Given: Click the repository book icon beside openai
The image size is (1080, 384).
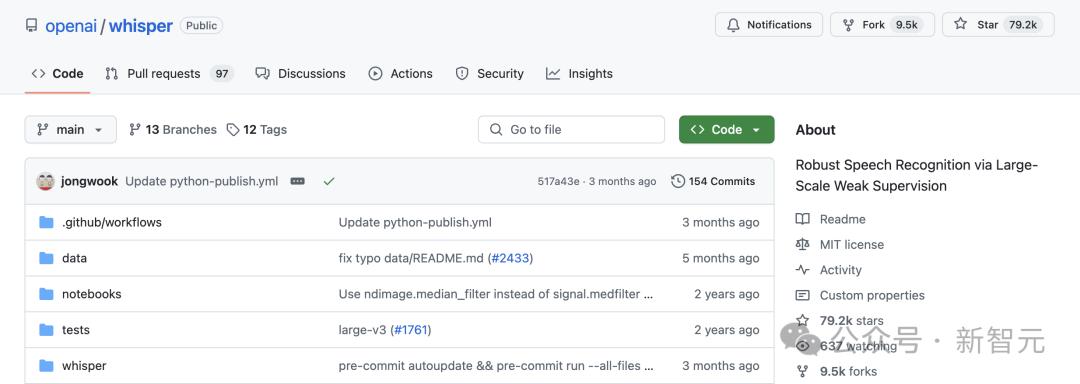Looking at the screenshot, I should click(31, 25).
